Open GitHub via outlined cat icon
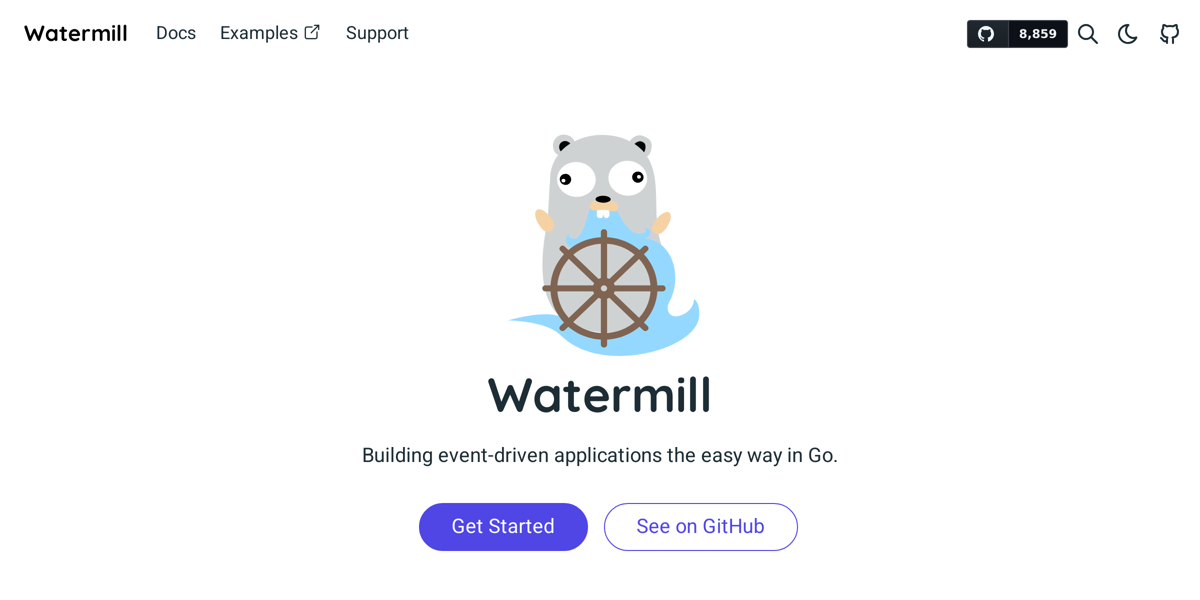The width and height of the screenshot is (1200, 600). [x=1169, y=34]
